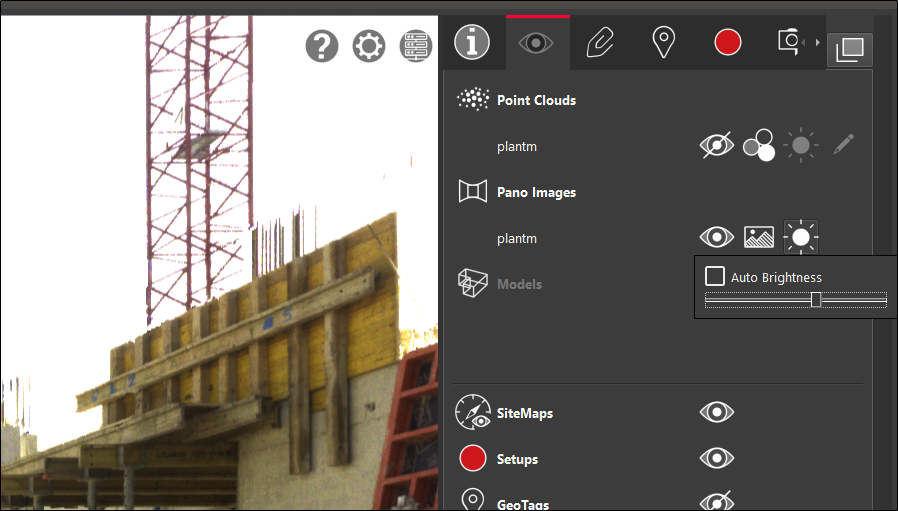Screen dimensions: 898x511
Task: Toggle point cloud plantm visibility eye
Action: [x=716, y=146]
